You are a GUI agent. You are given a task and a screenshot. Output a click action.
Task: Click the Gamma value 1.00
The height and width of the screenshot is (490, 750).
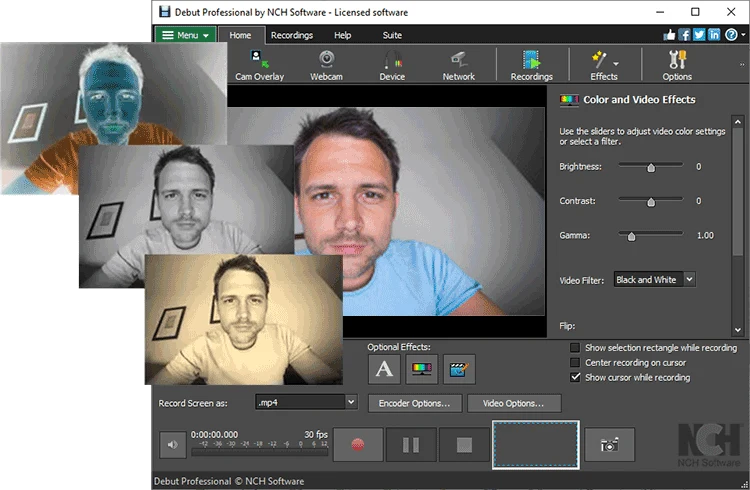705,235
